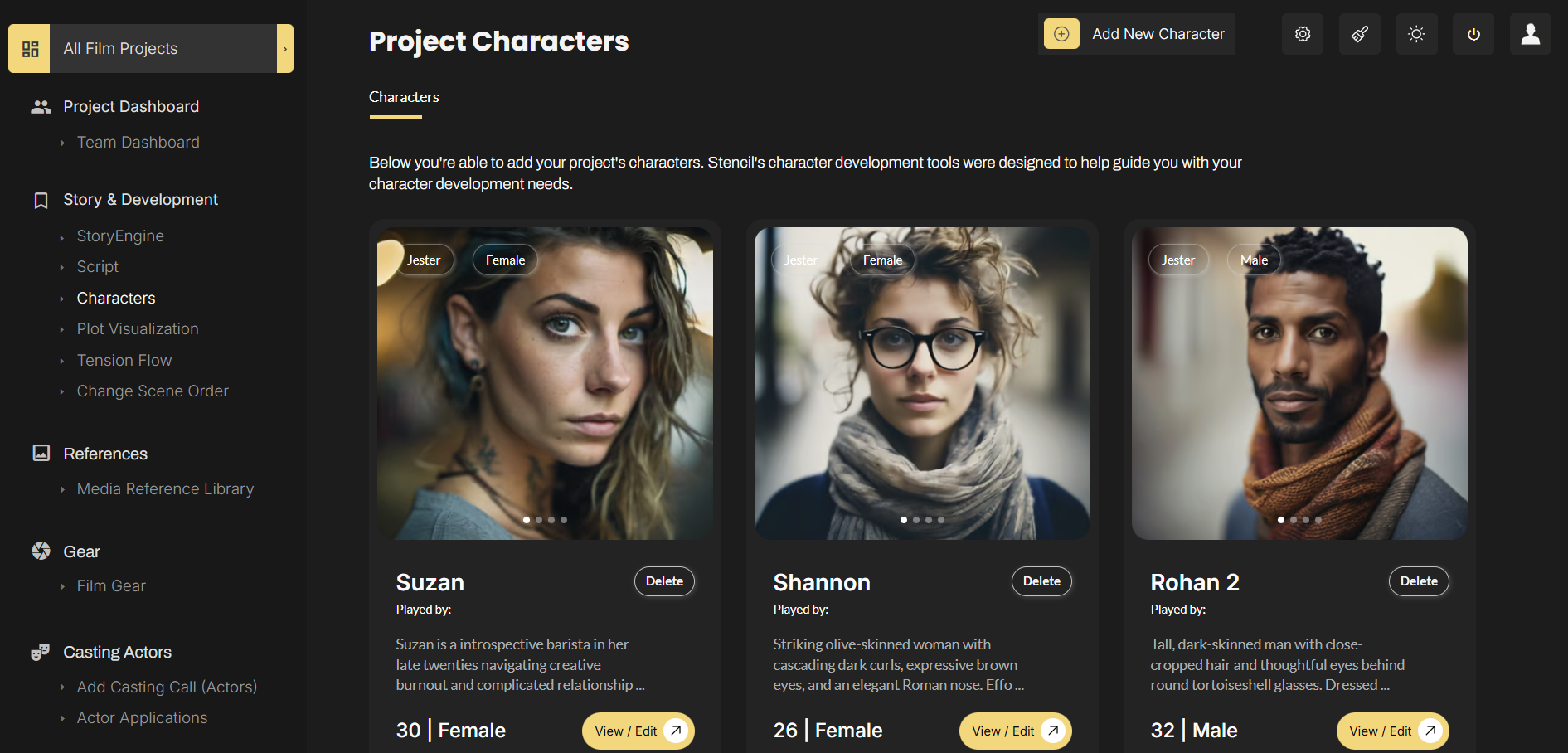The image size is (1568, 753).
Task: Open View / Edit for Shannon
Action: click(x=1015, y=731)
